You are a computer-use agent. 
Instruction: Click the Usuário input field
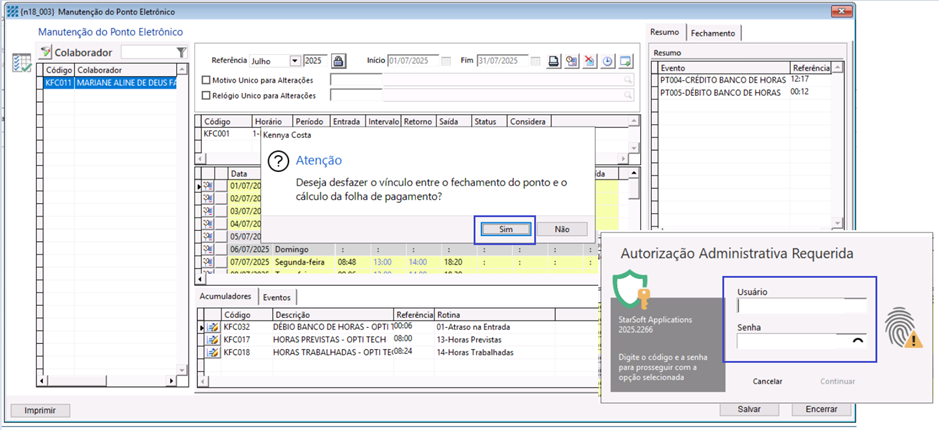pyautogui.click(x=801, y=306)
